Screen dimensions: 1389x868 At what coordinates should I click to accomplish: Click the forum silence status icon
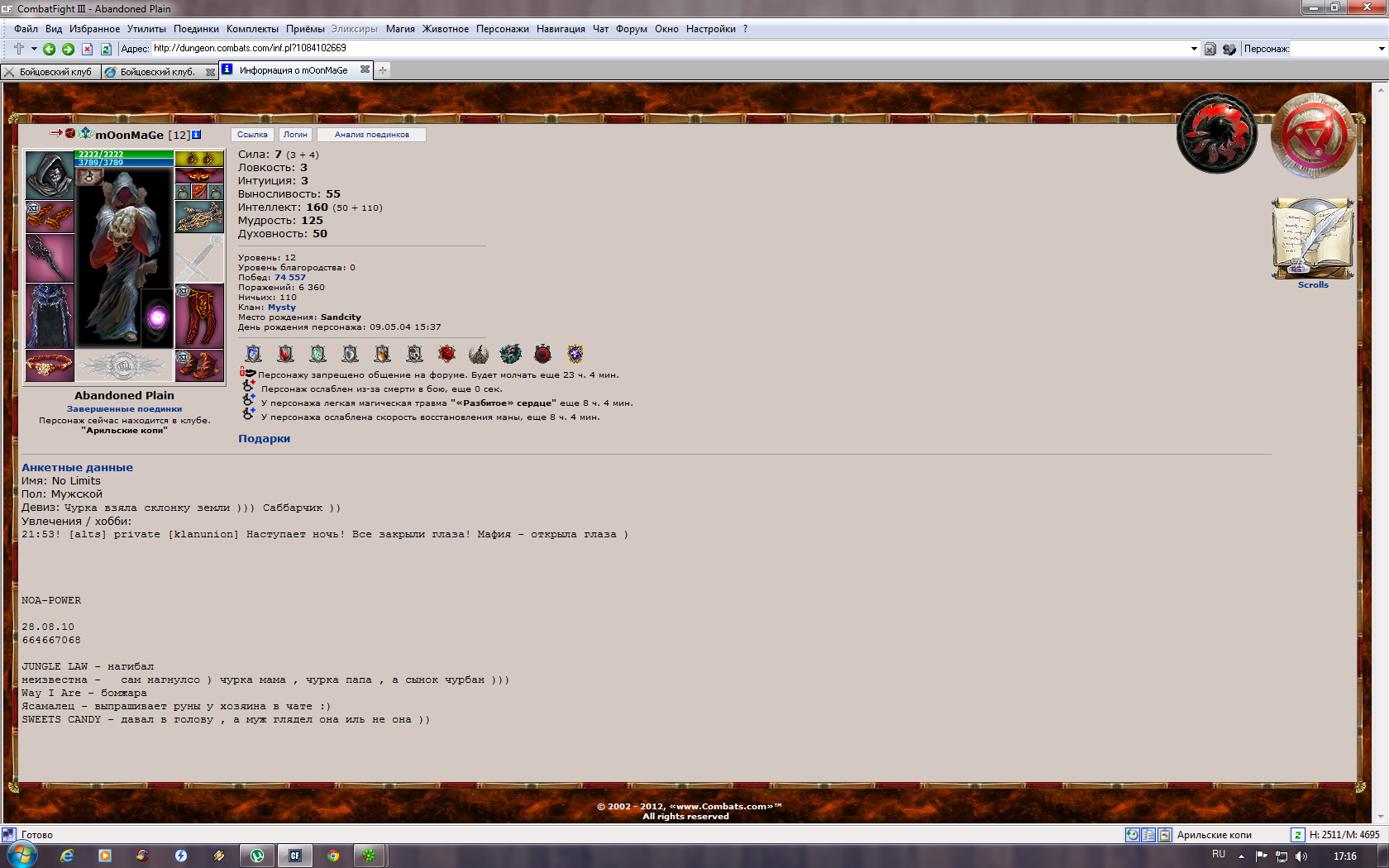coord(248,374)
